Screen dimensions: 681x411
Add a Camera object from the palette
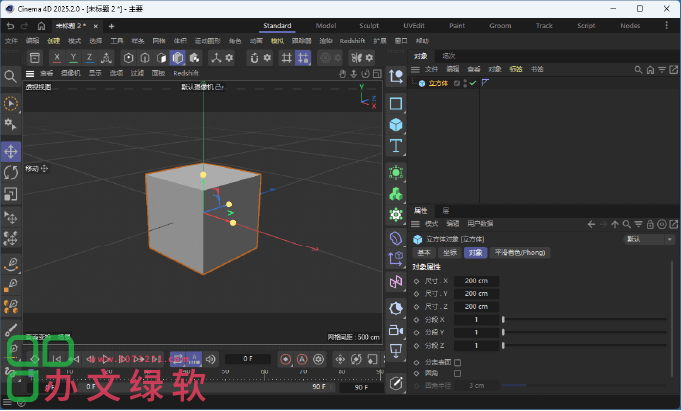pos(396,330)
